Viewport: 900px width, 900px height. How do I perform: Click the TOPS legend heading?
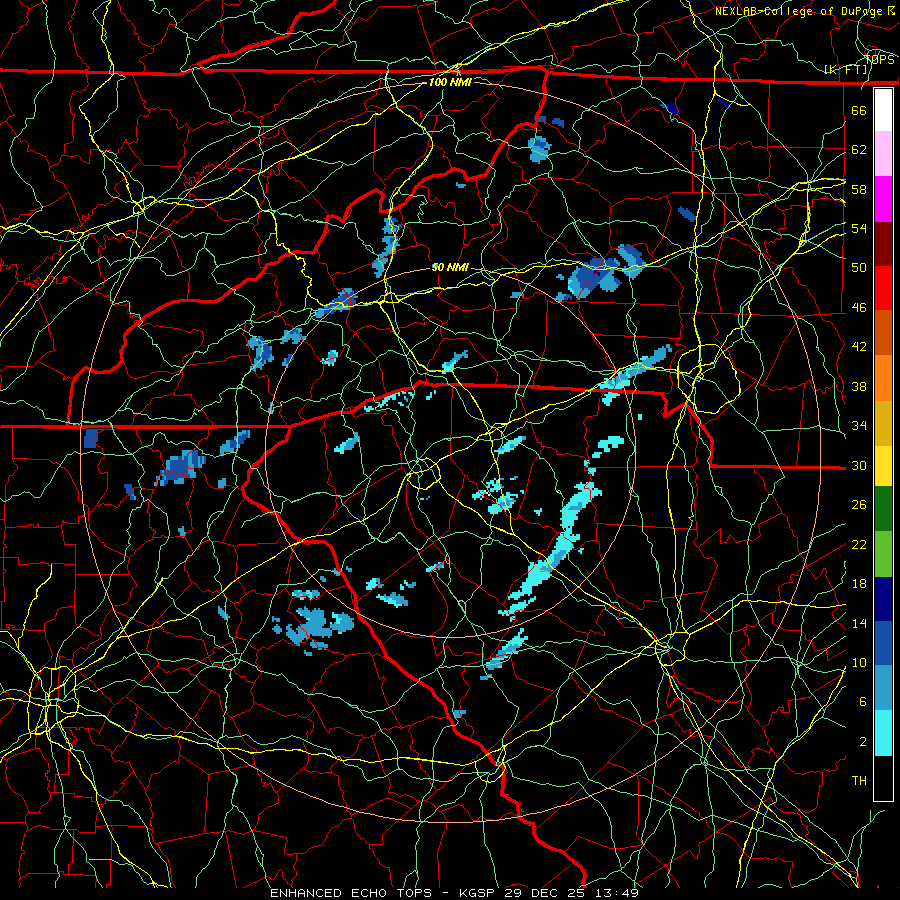pyautogui.click(x=879, y=60)
